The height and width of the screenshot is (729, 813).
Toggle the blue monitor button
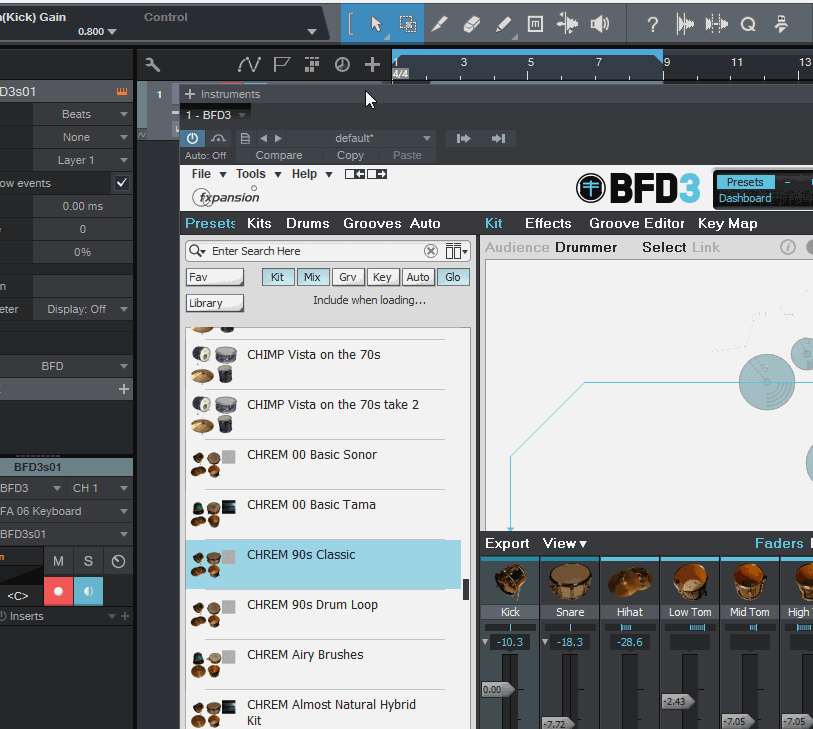(89, 591)
